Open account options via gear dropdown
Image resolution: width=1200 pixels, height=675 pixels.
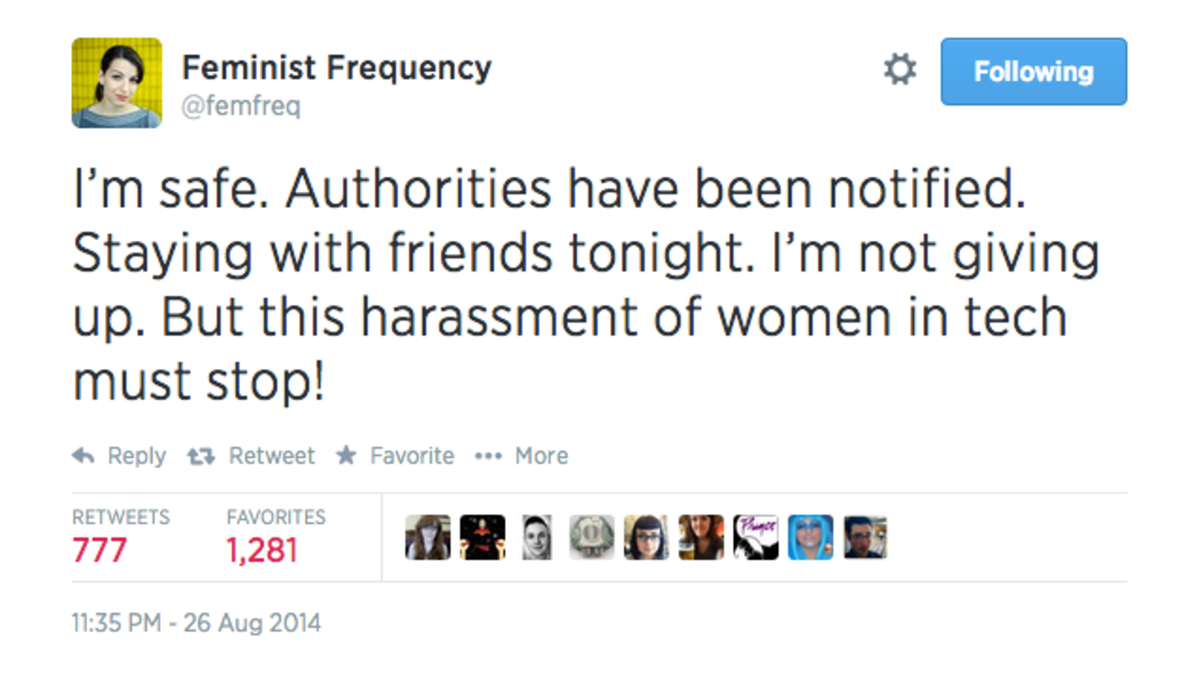[899, 69]
